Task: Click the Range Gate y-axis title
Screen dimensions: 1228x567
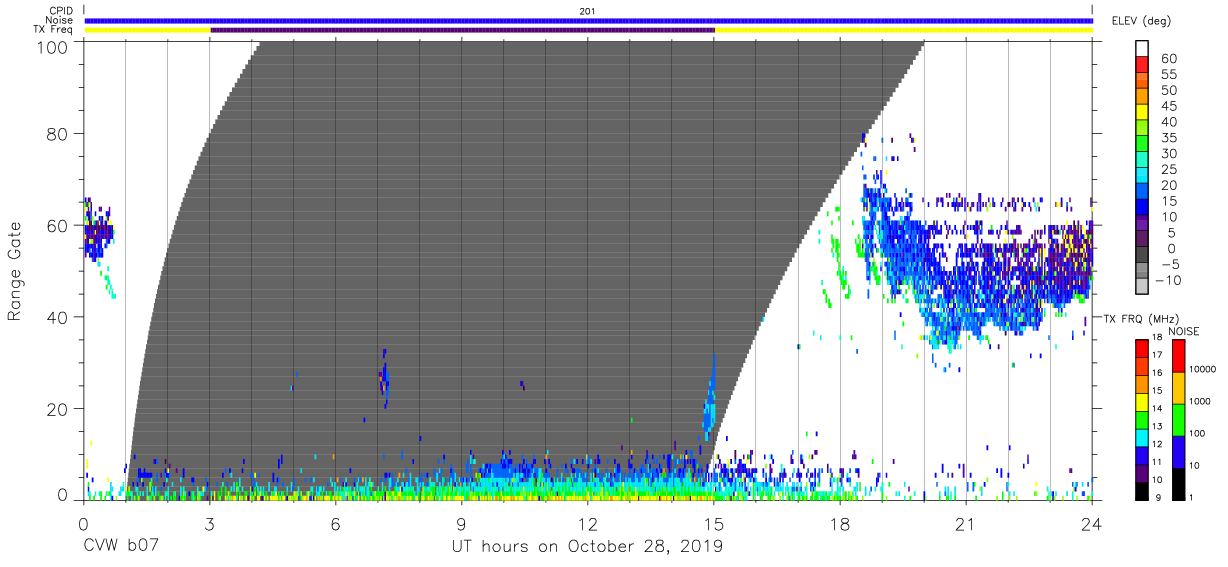Action: pyautogui.click(x=15, y=272)
